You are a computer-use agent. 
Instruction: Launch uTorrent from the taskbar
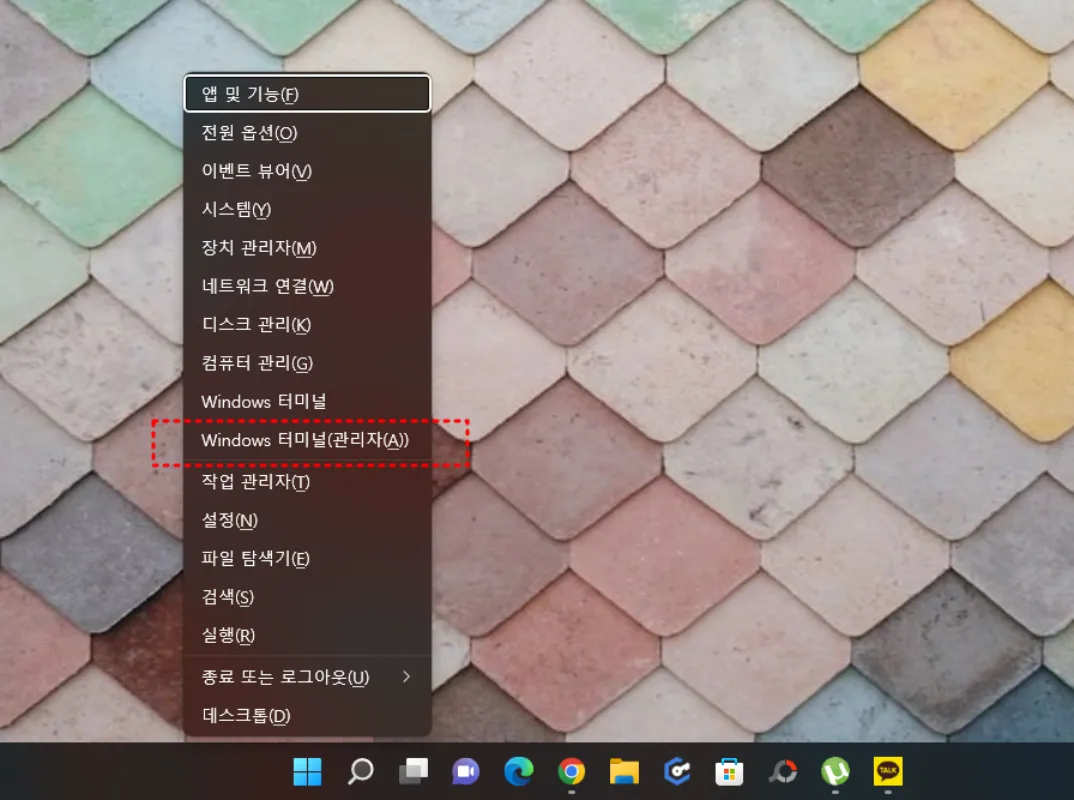click(x=835, y=772)
